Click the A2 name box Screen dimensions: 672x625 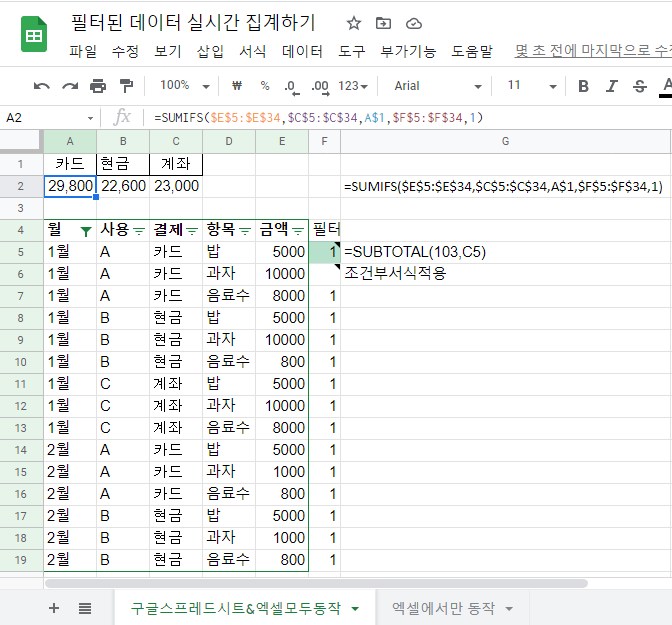pyautogui.click(x=43, y=118)
